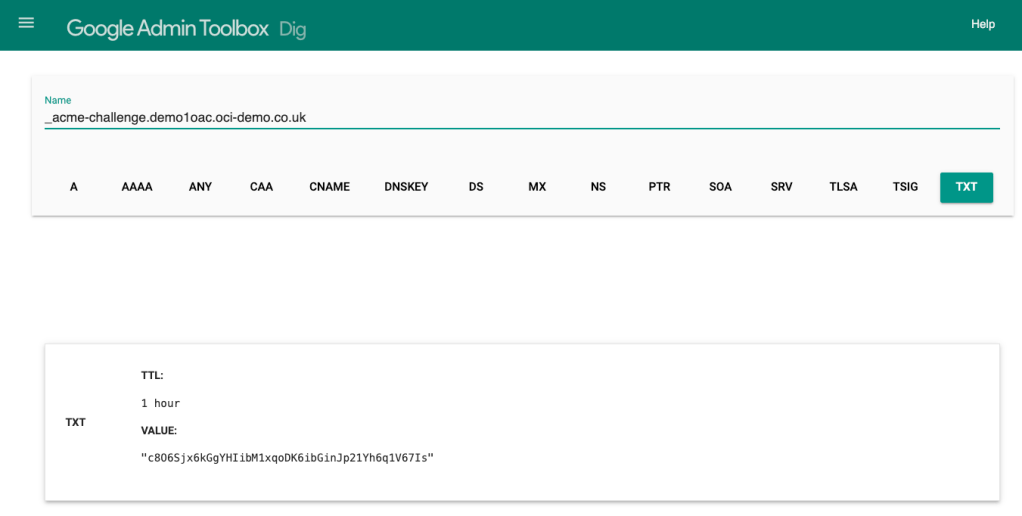This screenshot has width=1022, height=516.
Task: Select the PTR record type
Action: (x=659, y=187)
